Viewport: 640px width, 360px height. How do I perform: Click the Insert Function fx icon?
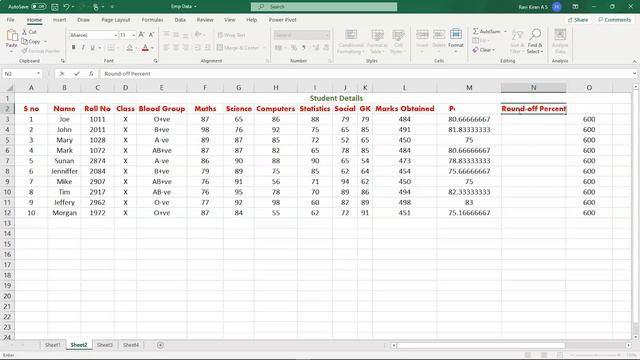tap(91, 74)
